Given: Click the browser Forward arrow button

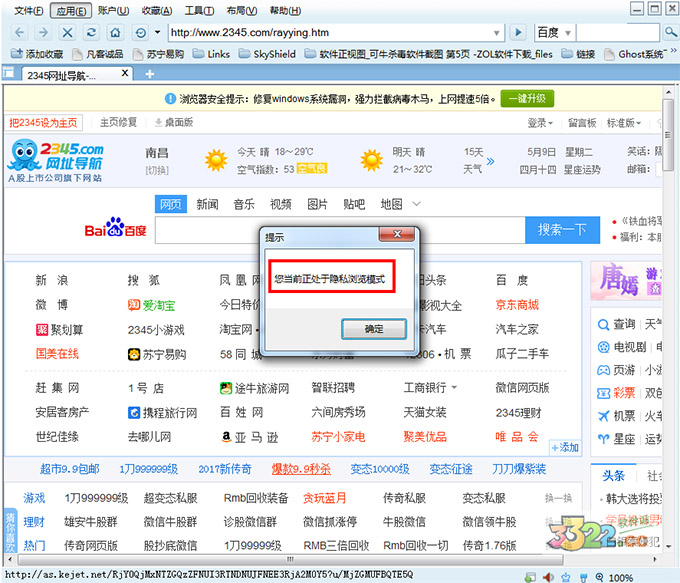Looking at the screenshot, I should pyautogui.click(x=43, y=33).
